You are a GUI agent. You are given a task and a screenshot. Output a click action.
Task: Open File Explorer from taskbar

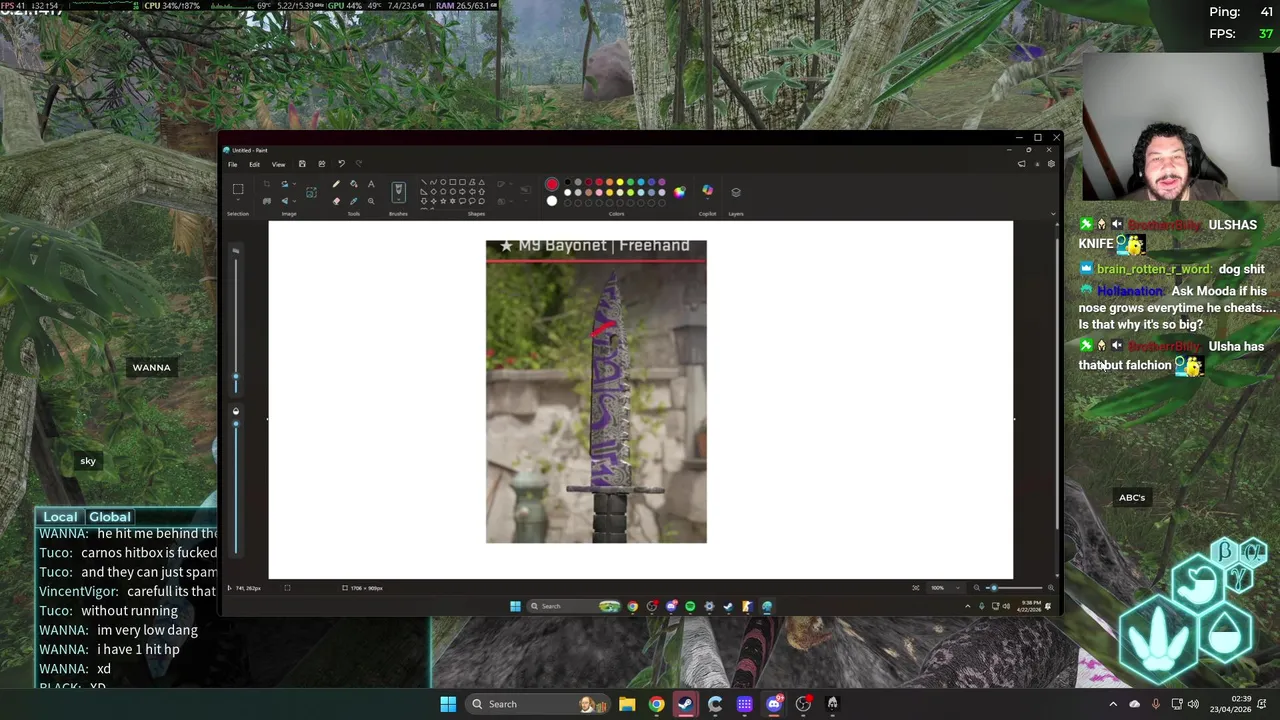(627, 704)
